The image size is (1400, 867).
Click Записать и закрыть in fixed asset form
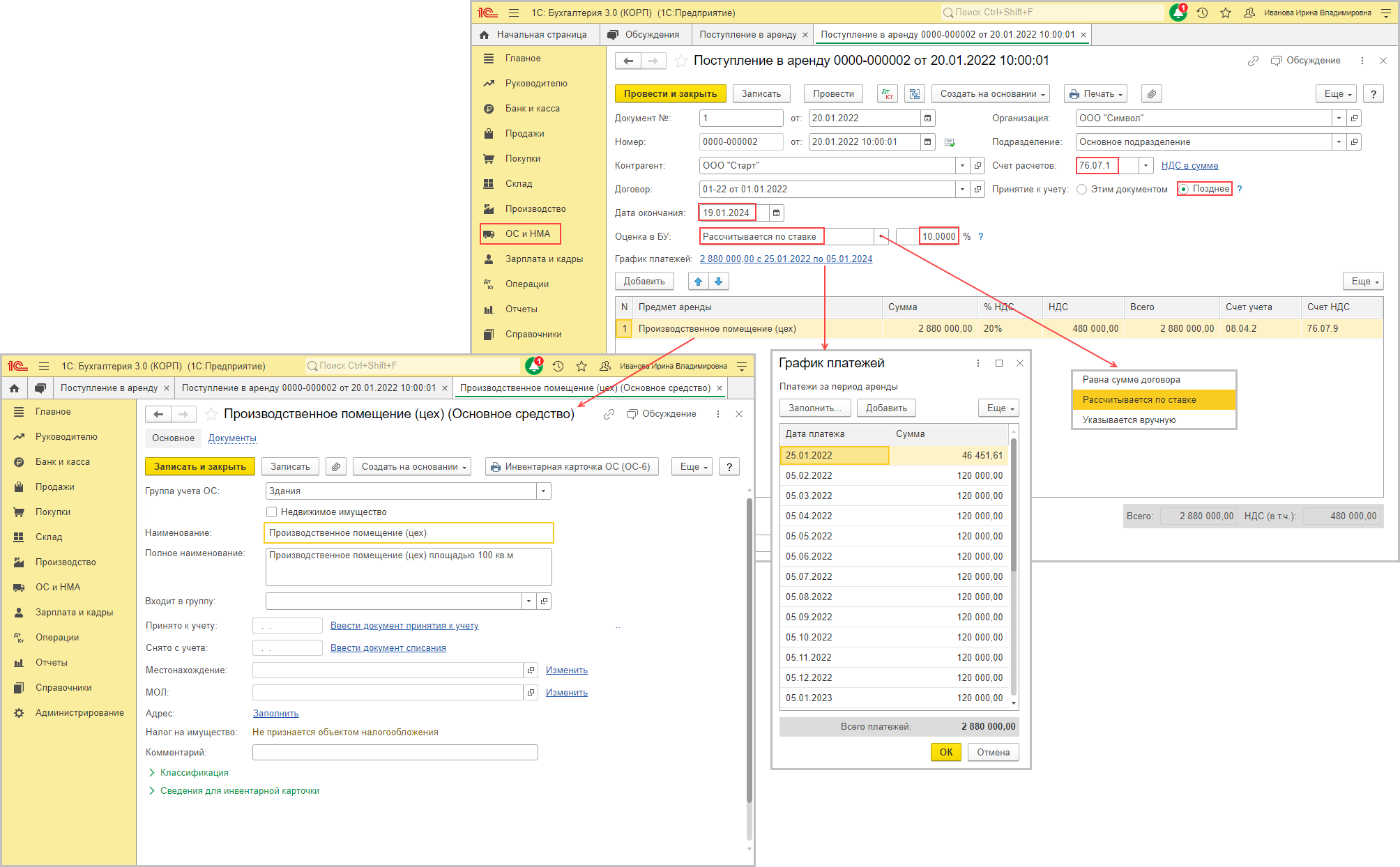[x=200, y=467]
